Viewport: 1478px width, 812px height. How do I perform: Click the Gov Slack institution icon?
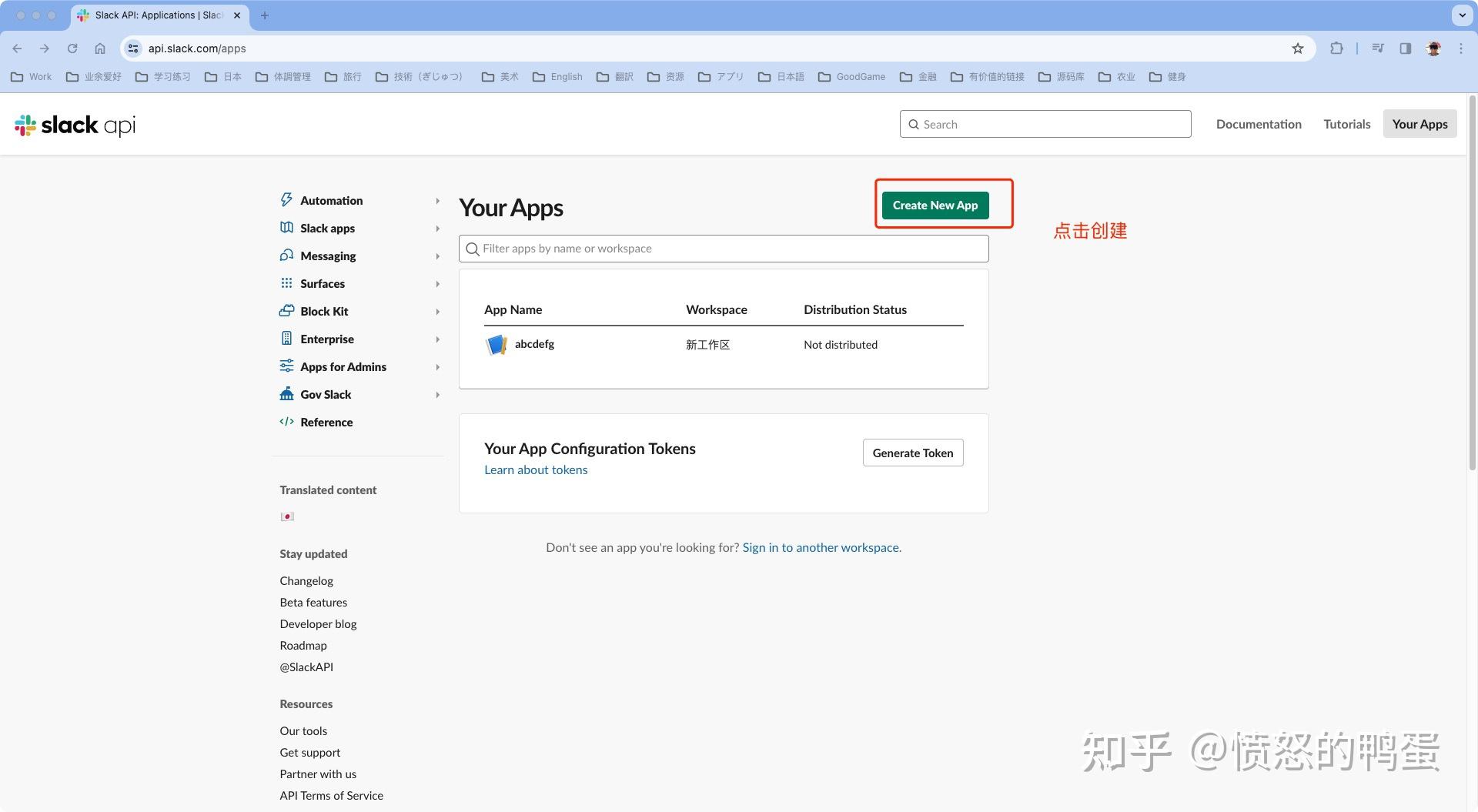click(x=286, y=394)
